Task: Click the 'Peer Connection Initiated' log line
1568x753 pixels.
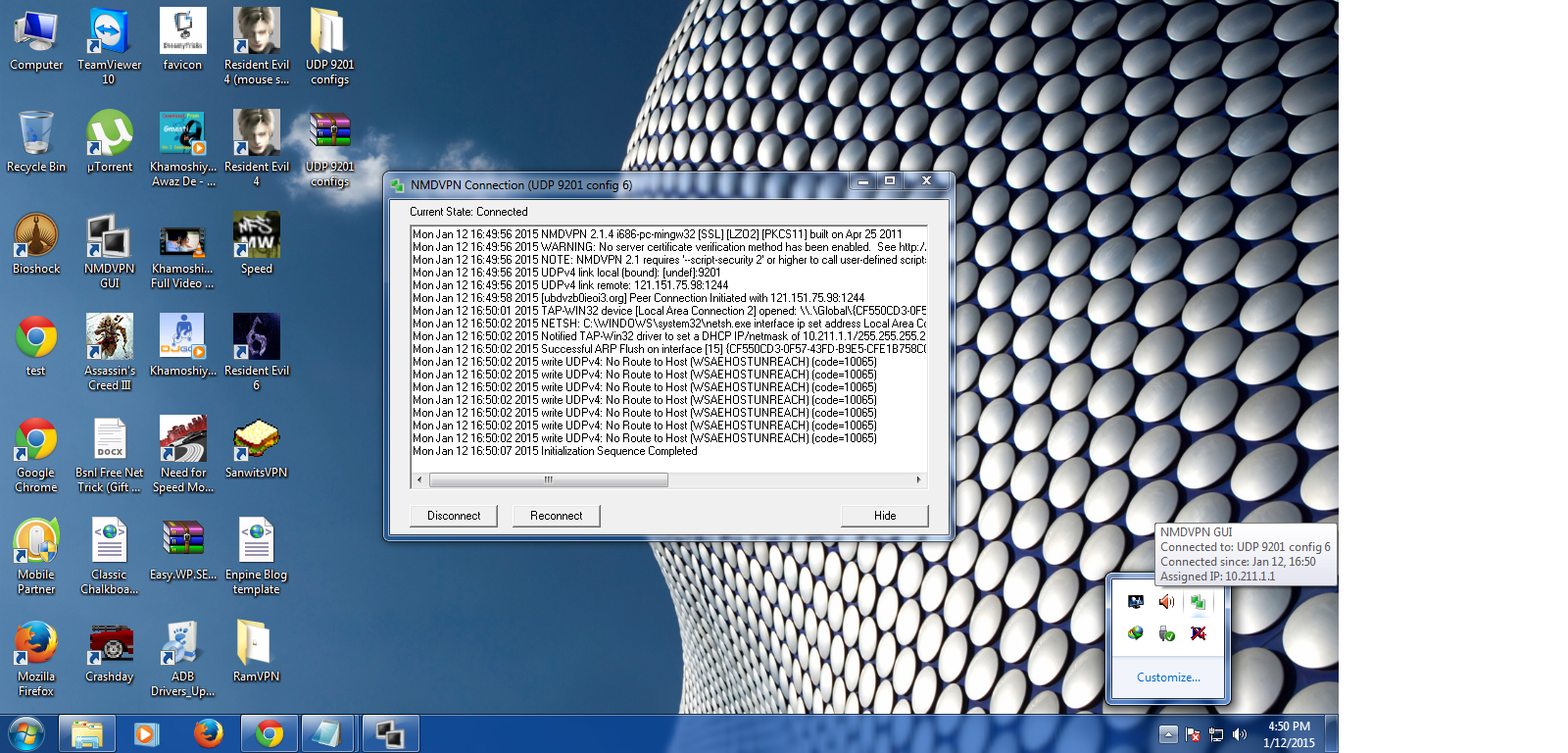Action: 638,298
